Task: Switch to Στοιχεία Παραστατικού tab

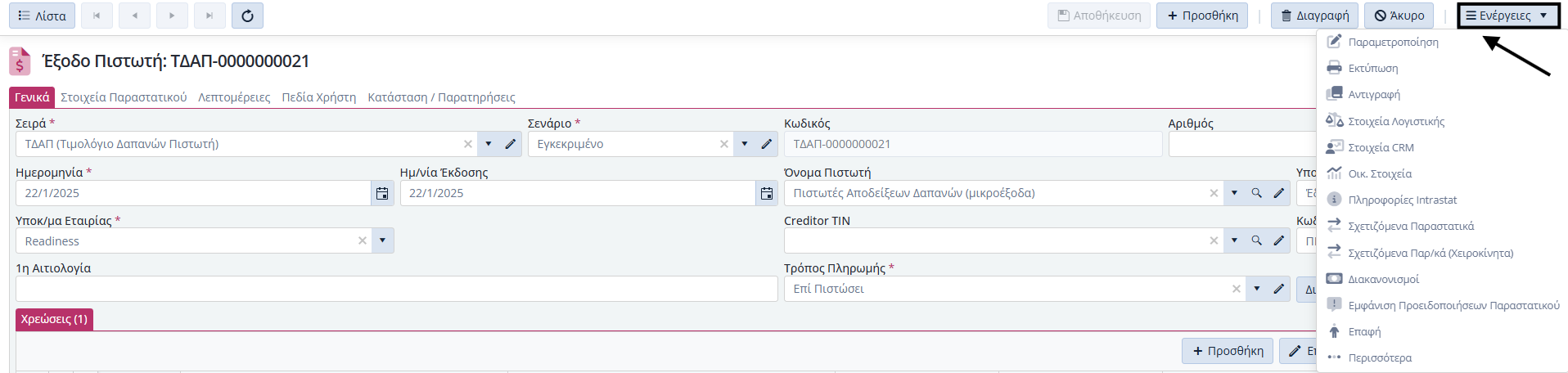Action: (124, 97)
